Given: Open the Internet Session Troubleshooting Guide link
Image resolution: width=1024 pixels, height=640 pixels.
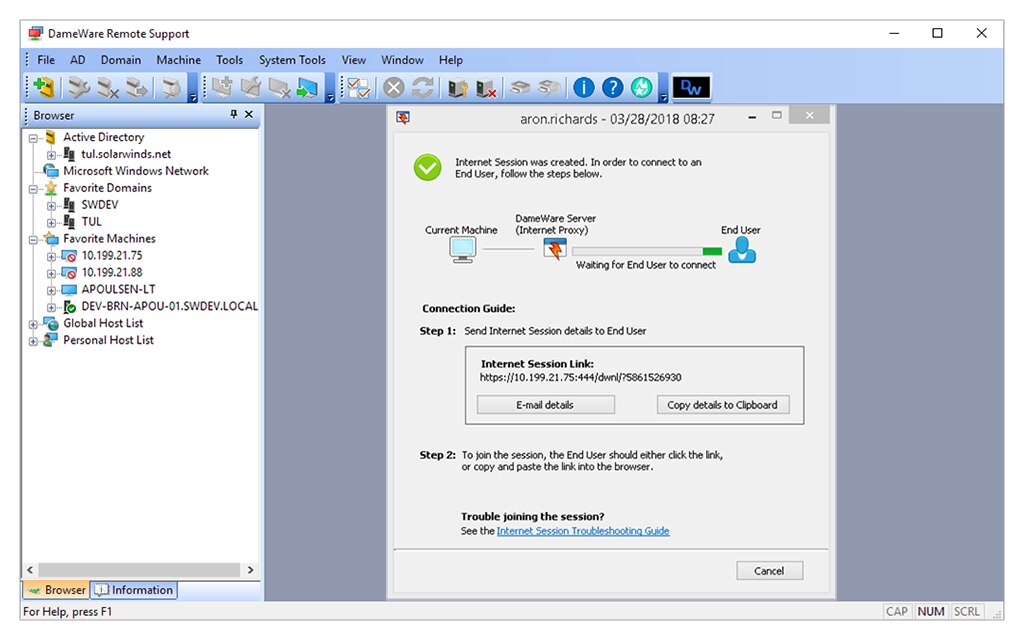Looking at the screenshot, I should [x=586, y=531].
